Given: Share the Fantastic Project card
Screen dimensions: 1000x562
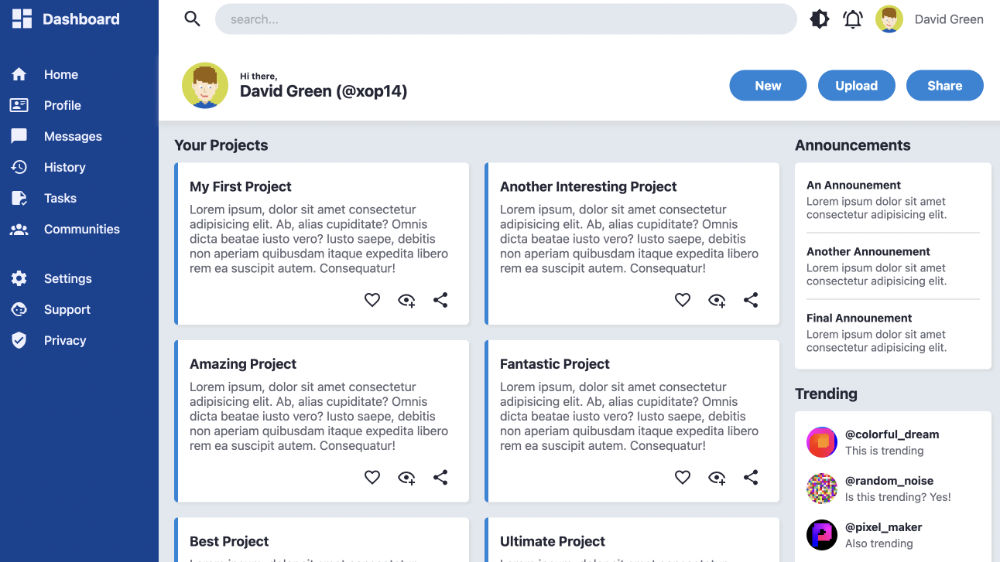Looking at the screenshot, I should click(751, 478).
